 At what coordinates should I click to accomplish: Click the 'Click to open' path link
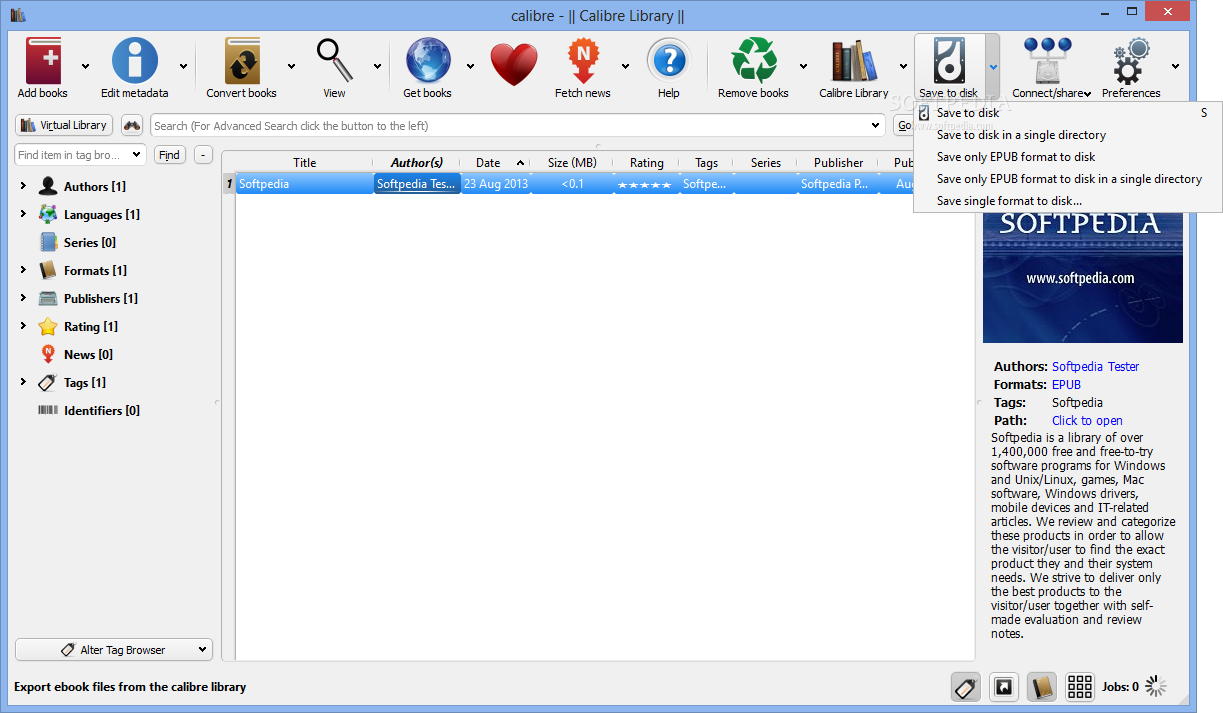(x=1087, y=421)
